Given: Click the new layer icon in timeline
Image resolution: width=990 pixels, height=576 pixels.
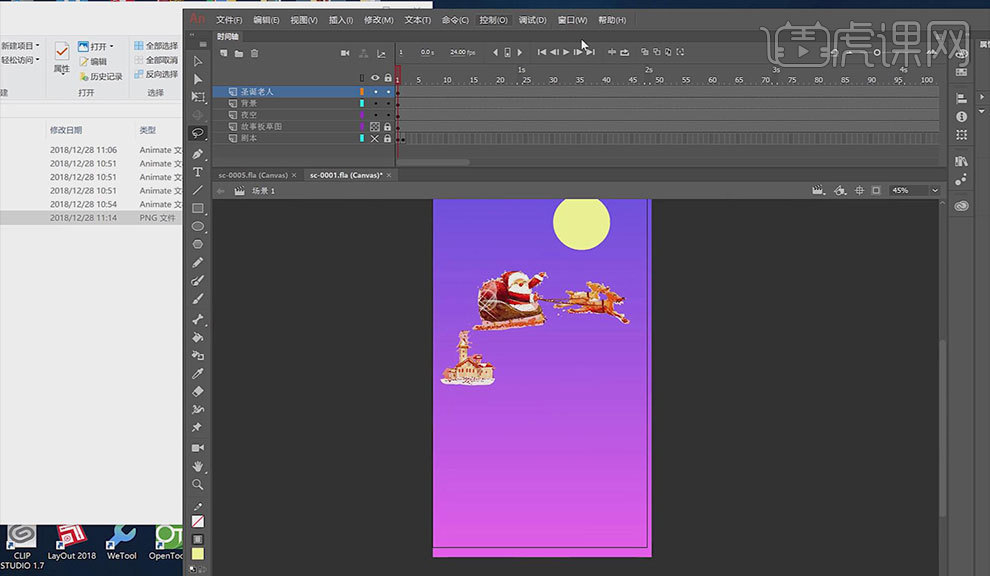Looking at the screenshot, I should click(224, 53).
